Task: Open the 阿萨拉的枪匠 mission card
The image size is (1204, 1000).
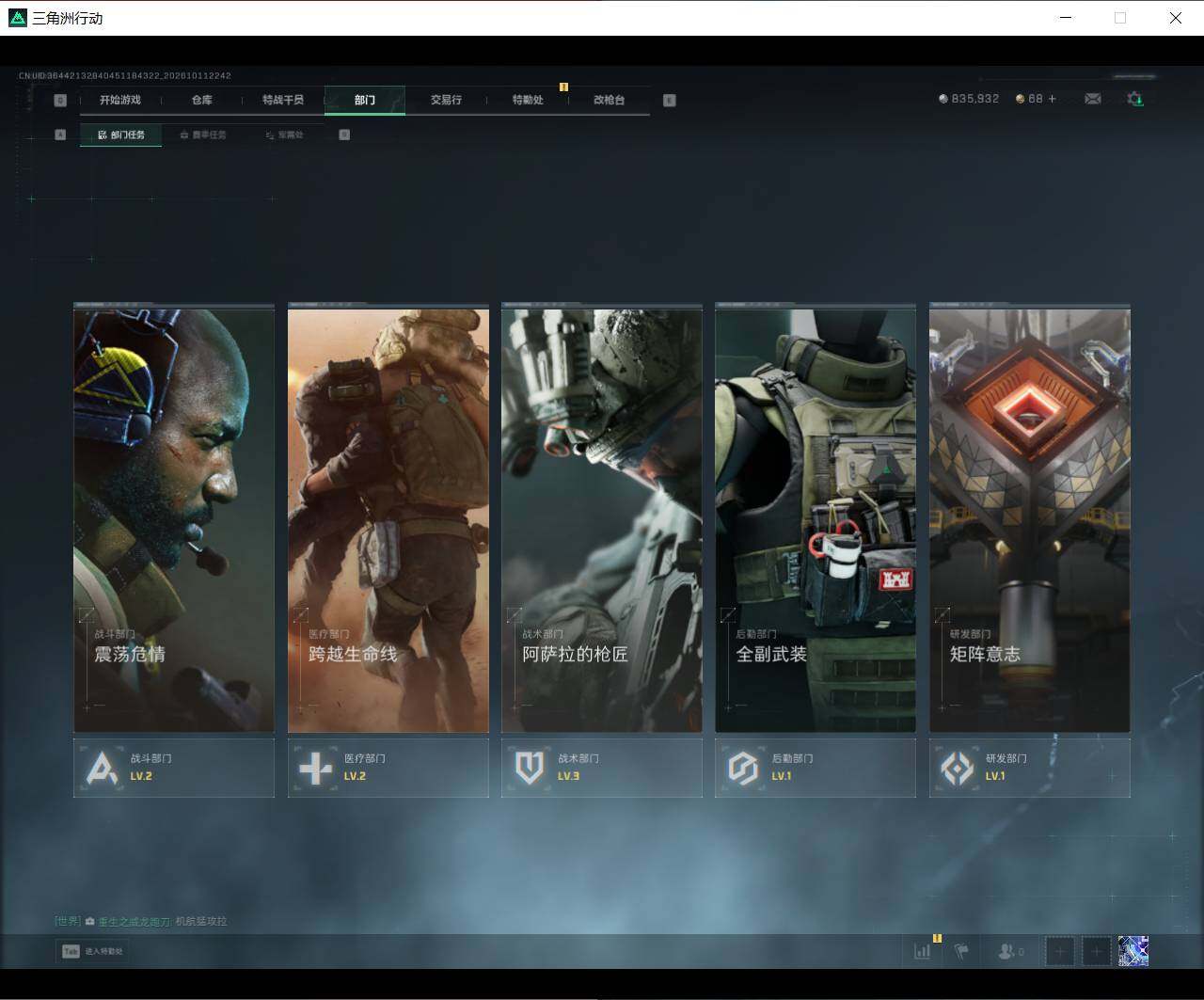Action: (602, 518)
